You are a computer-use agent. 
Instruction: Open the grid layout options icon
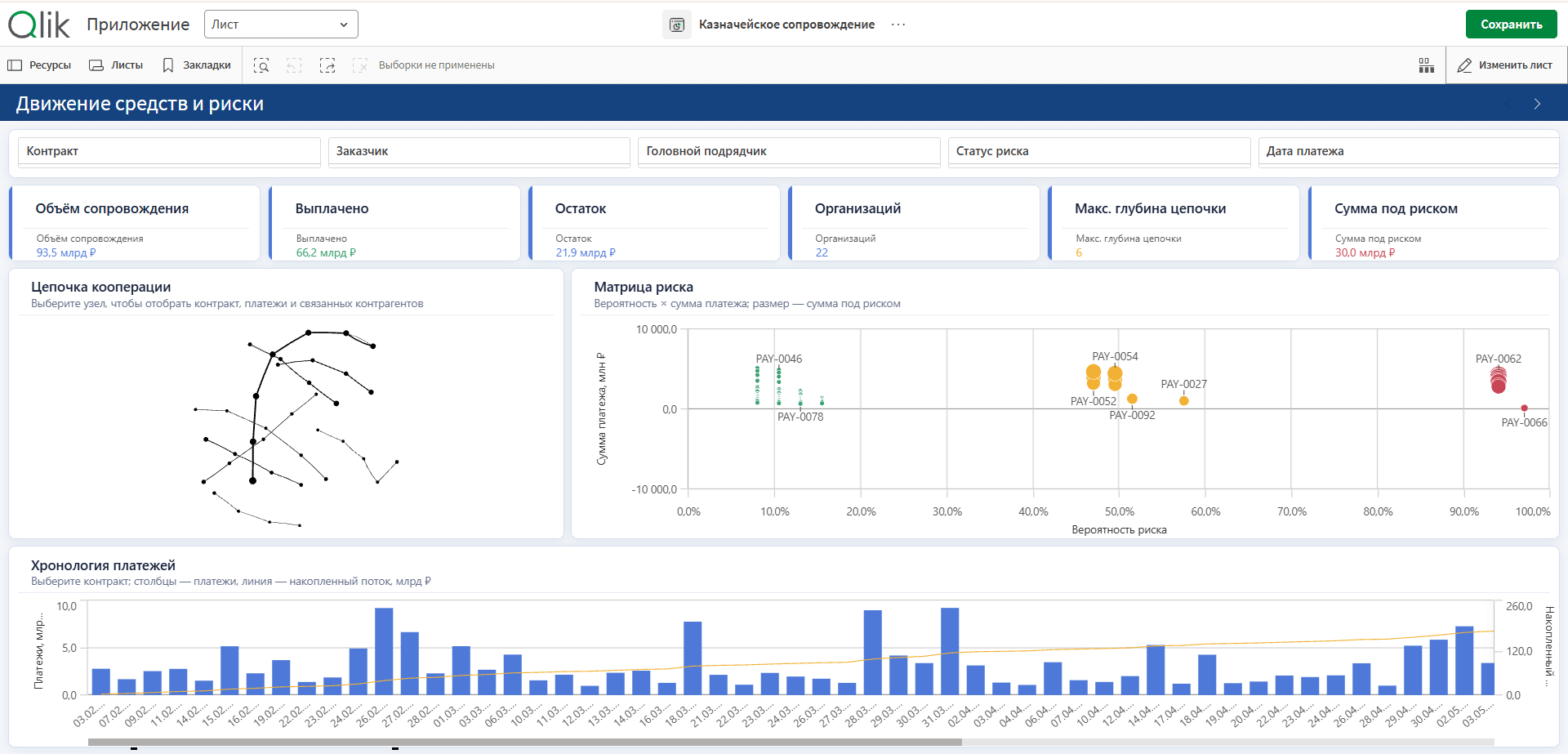(1426, 65)
